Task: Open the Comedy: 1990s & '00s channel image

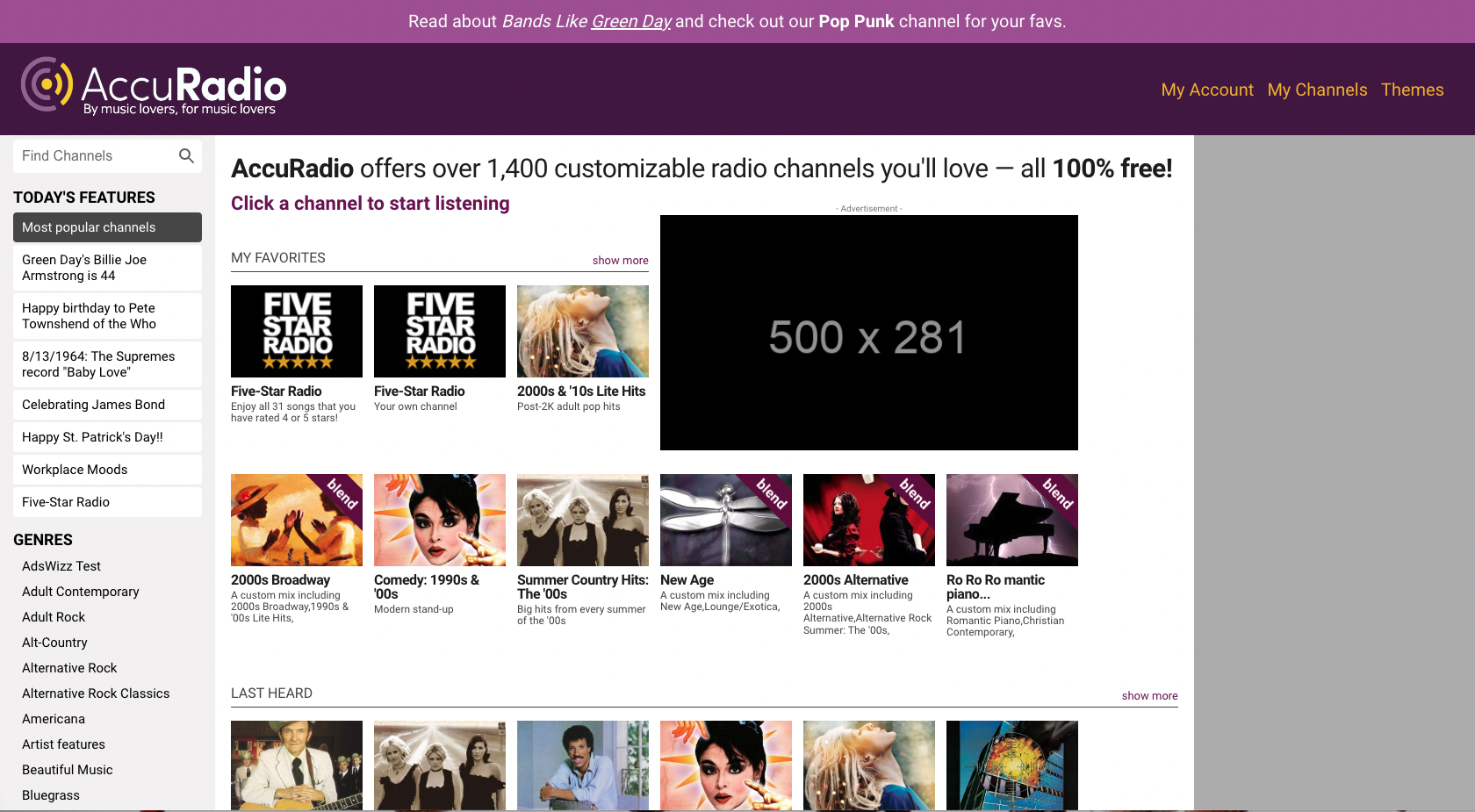Action: coord(440,520)
